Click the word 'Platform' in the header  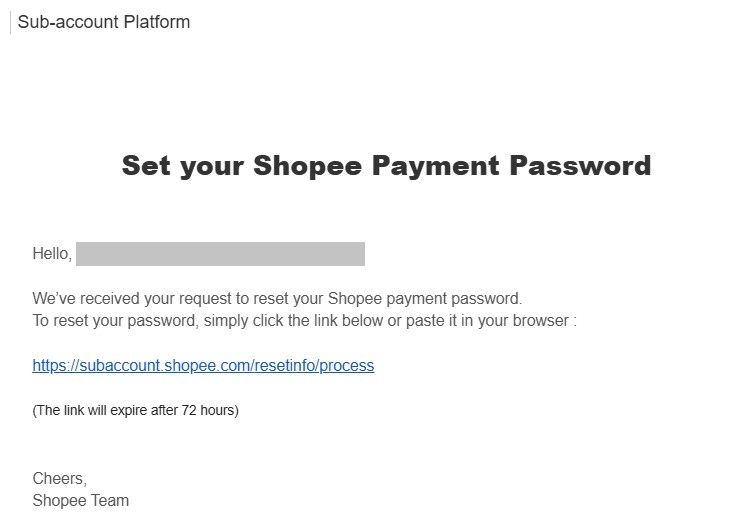[x=156, y=22]
